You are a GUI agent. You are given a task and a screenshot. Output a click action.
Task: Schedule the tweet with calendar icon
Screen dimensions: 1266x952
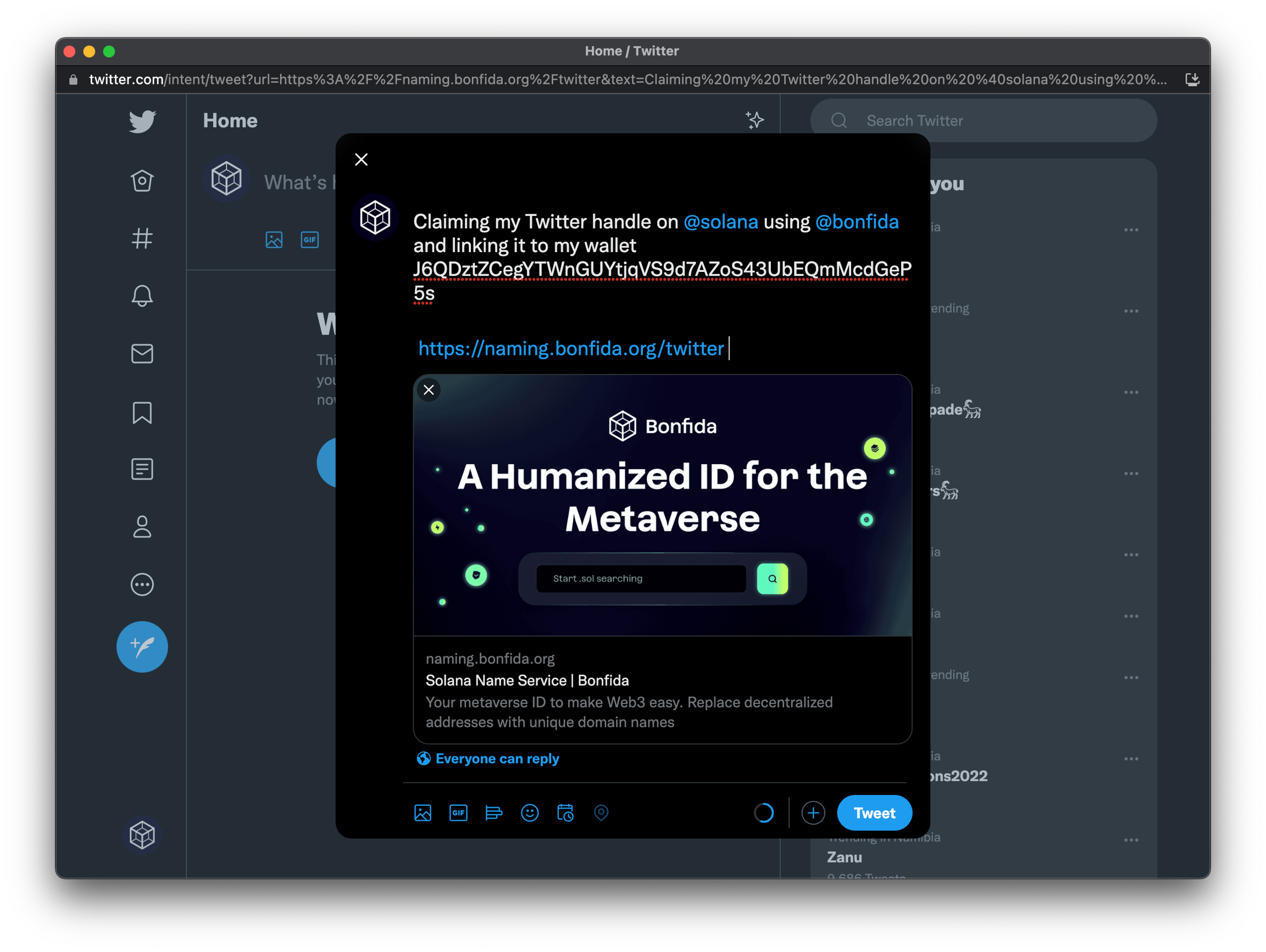(565, 812)
